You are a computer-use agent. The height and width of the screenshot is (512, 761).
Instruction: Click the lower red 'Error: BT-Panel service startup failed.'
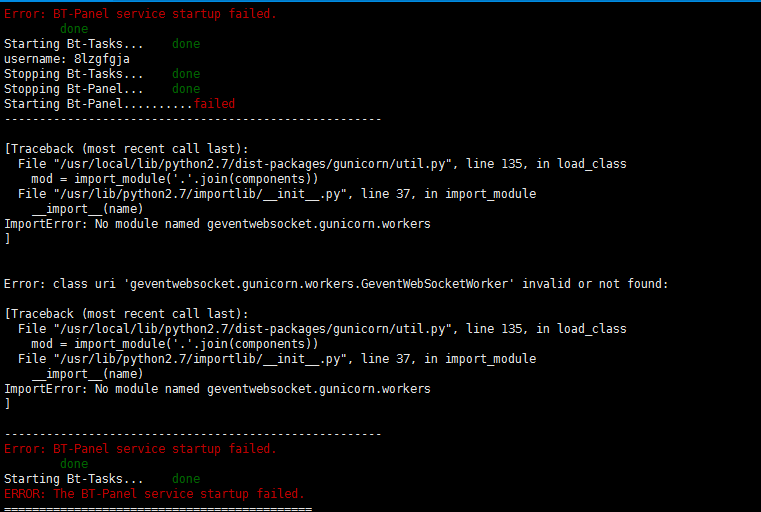pyautogui.click(x=140, y=449)
